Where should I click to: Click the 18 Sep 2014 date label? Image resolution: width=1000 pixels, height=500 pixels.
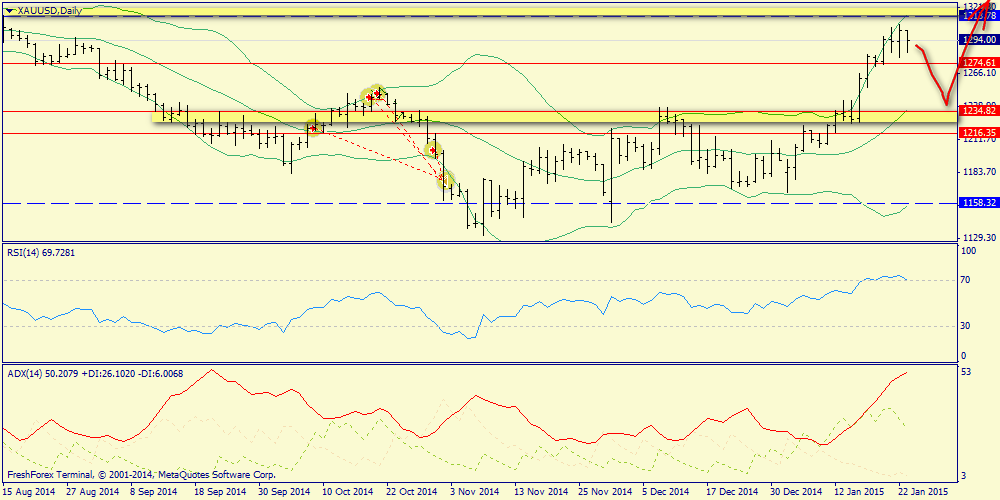tap(219, 492)
